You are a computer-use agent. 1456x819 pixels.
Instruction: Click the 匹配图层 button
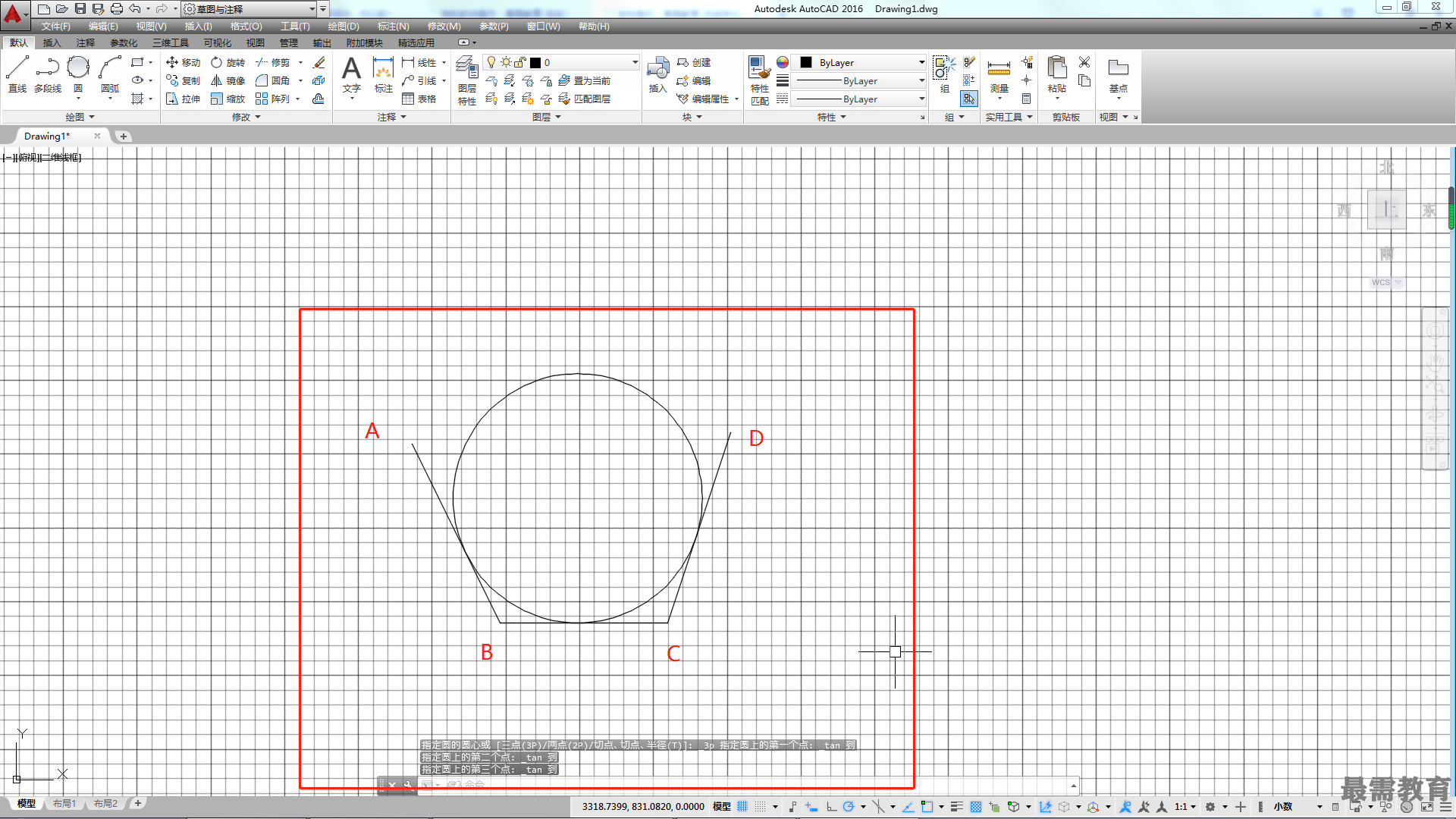(584, 99)
